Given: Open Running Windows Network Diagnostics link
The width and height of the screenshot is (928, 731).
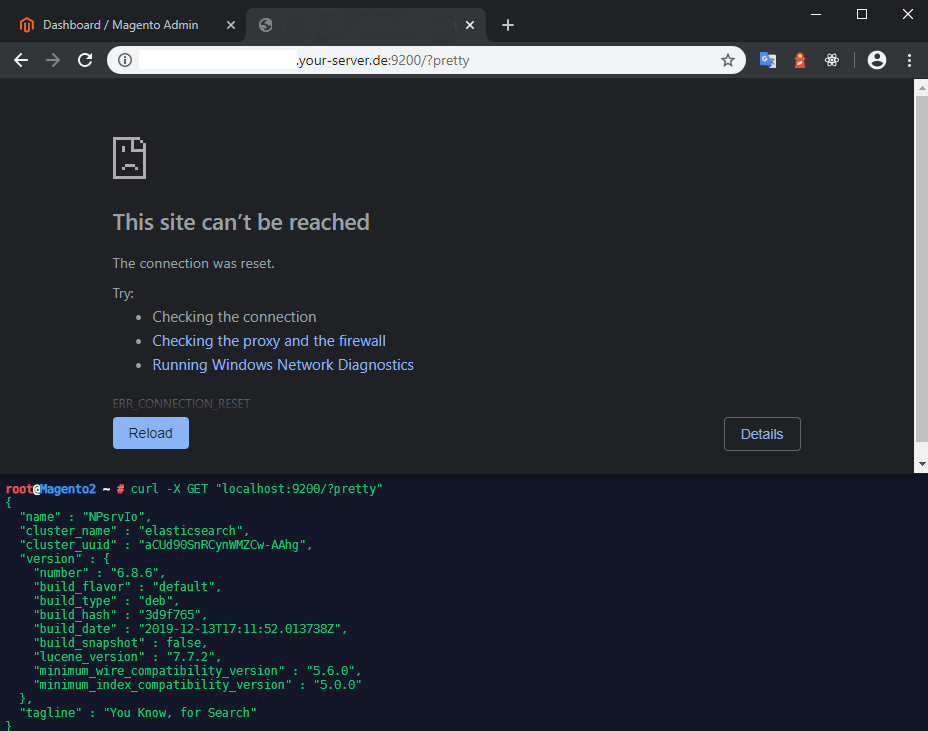Looking at the screenshot, I should coord(283,364).
